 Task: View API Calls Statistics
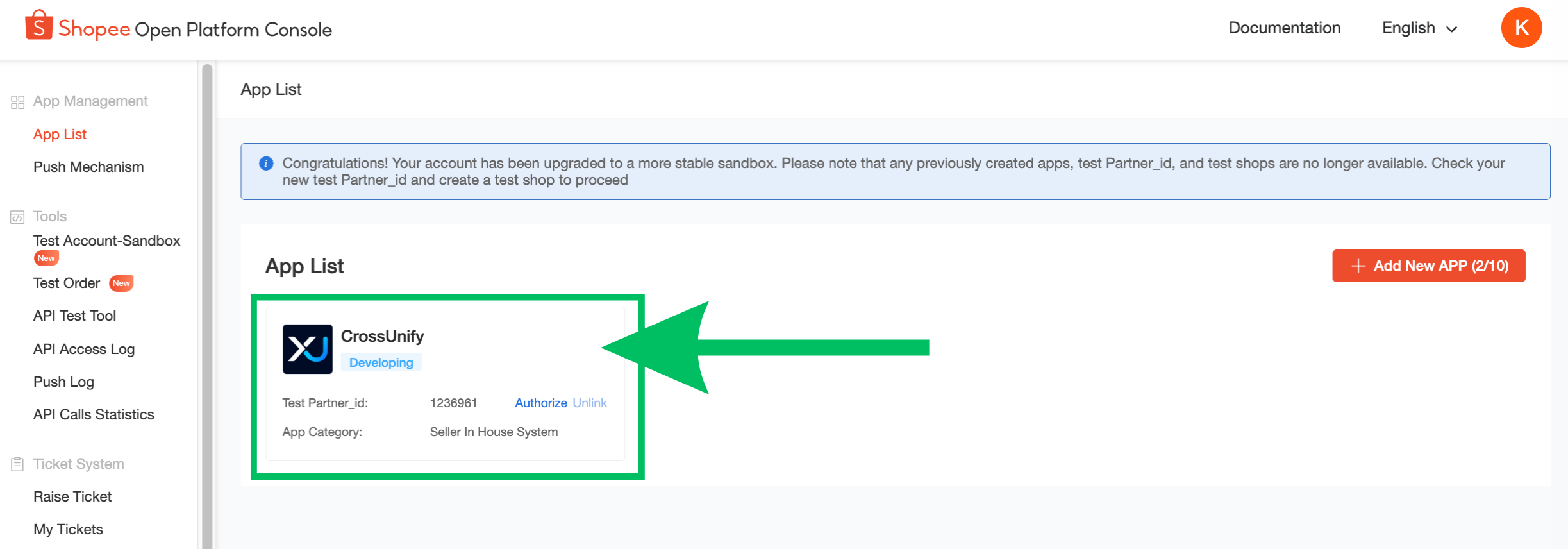(x=94, y=414)
